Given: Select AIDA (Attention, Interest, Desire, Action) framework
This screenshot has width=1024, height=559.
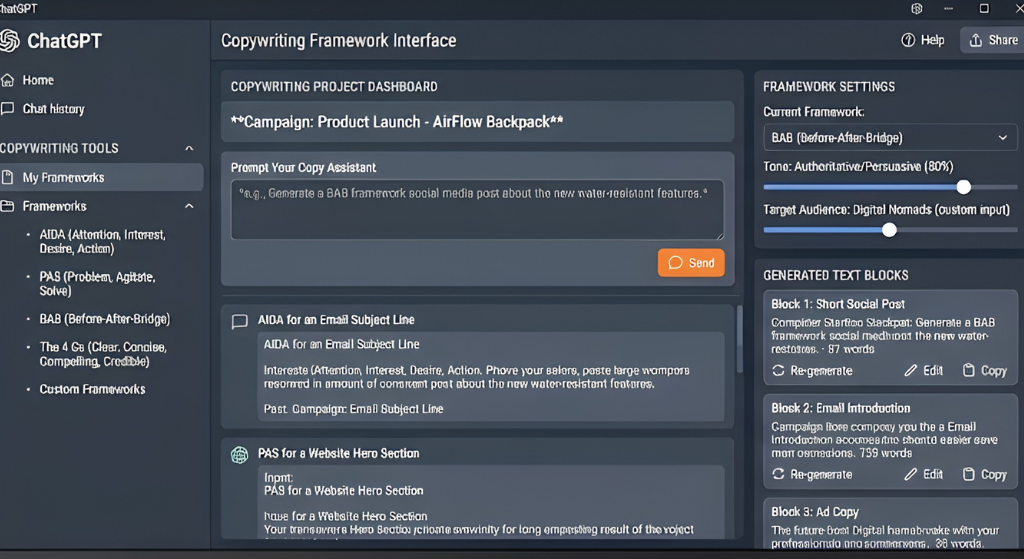Looking at the screenshot, I should click(x=103, y=242).
